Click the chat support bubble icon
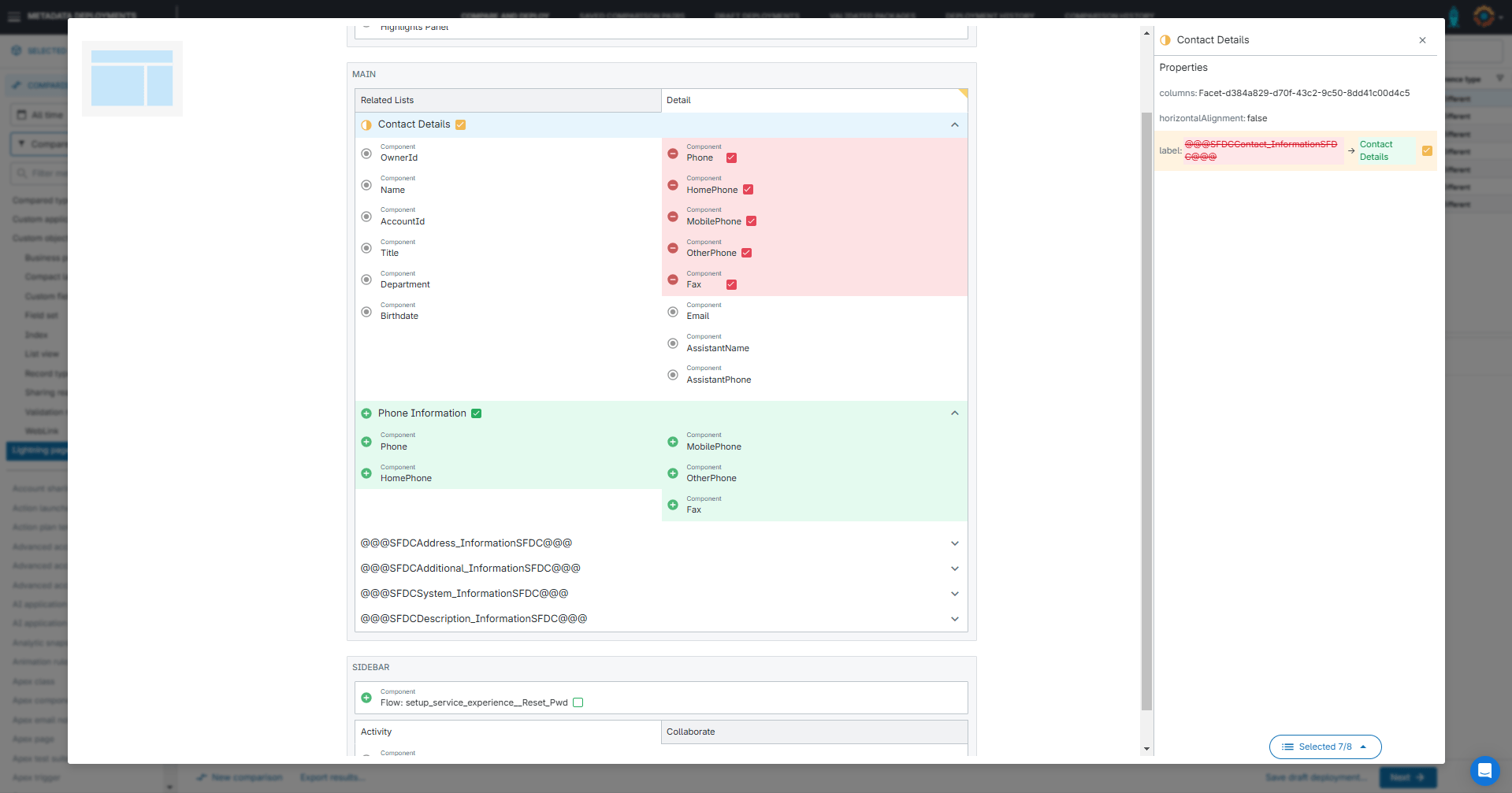Screen dimensions: 1512x793 tap(1484, 770)
